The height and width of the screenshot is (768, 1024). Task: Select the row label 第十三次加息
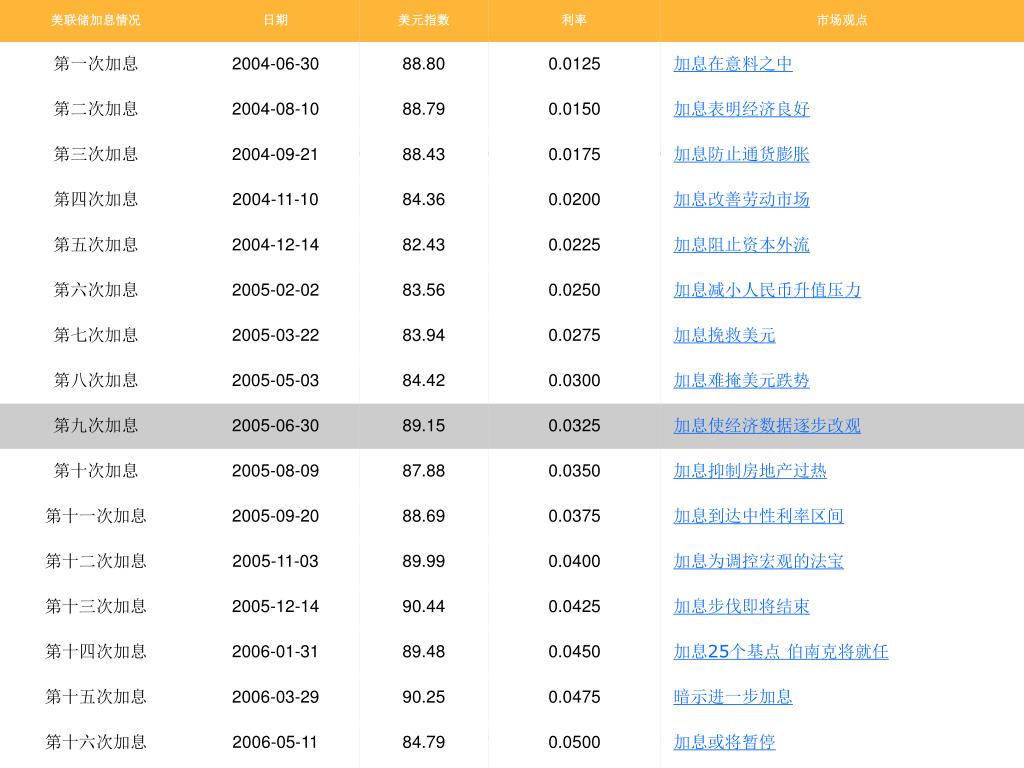click(96, 607)
